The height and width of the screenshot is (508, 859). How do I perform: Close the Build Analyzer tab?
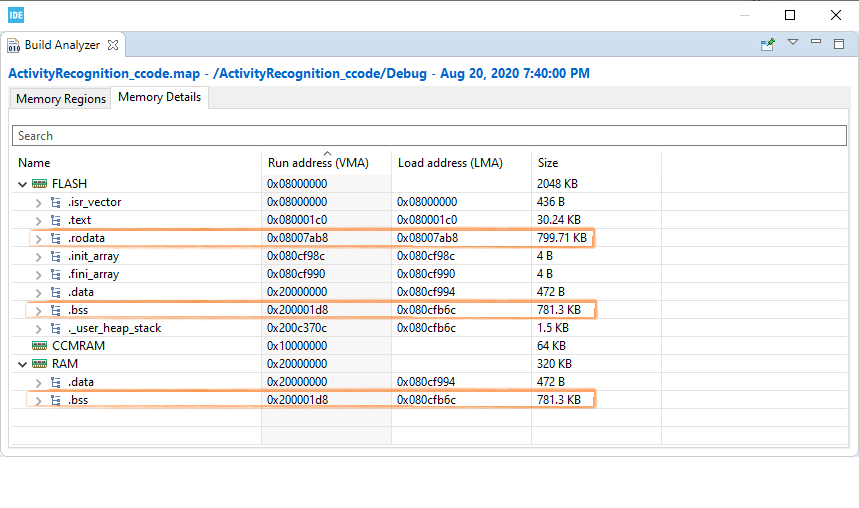tap(113, 45)
